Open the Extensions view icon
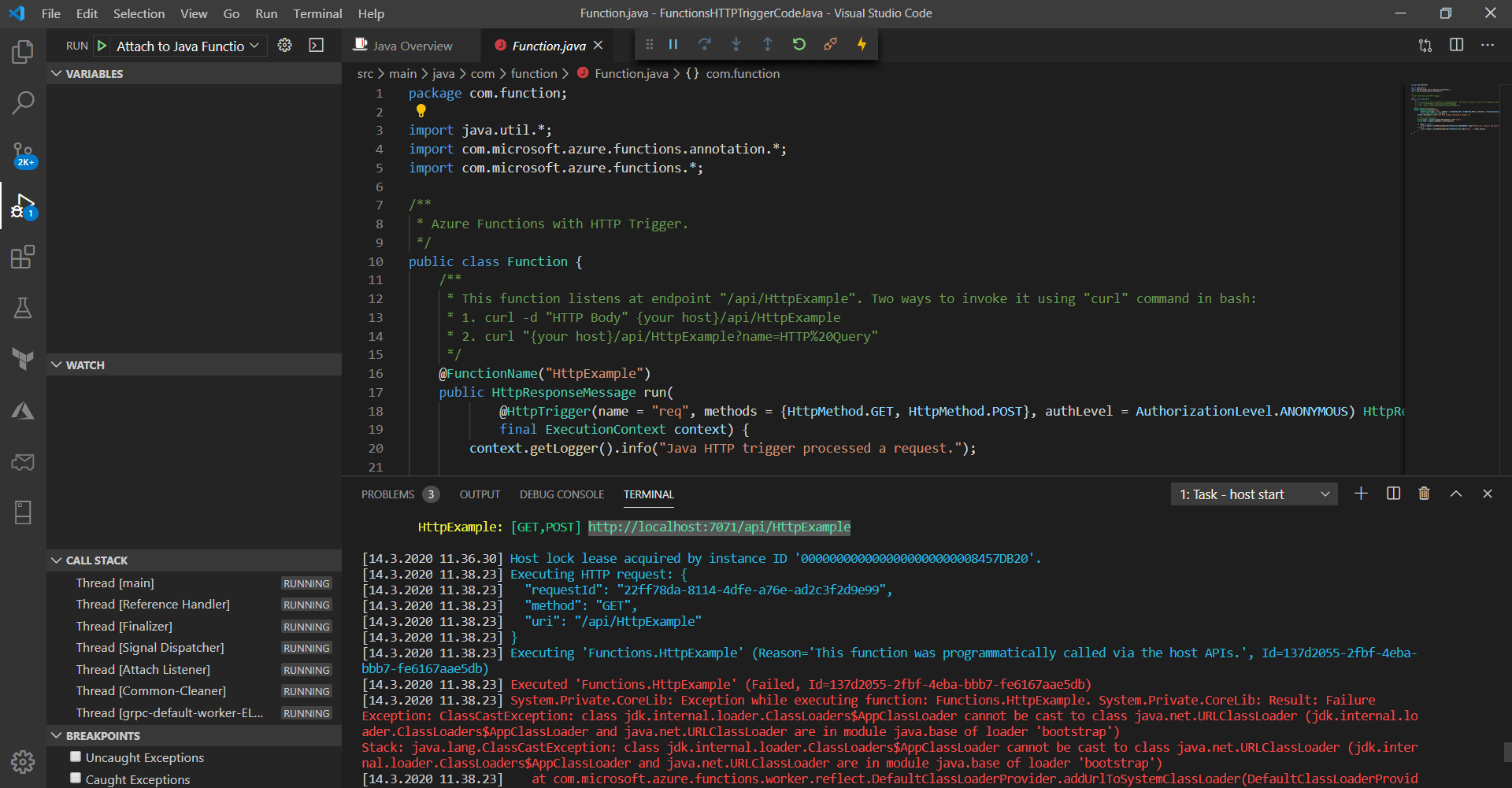 [x=23, y=257]
